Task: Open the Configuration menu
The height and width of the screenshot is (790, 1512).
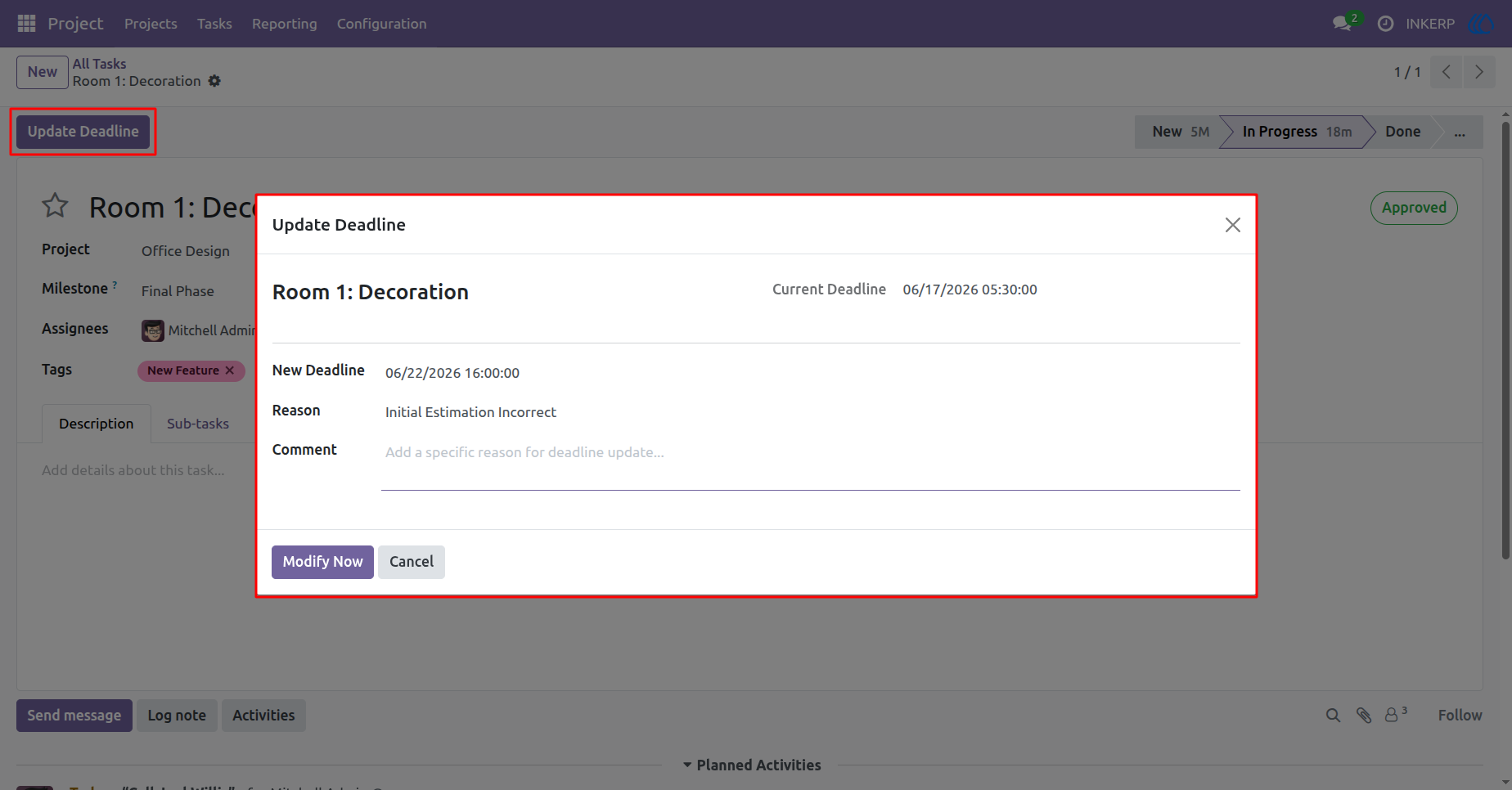Action: 381,24
